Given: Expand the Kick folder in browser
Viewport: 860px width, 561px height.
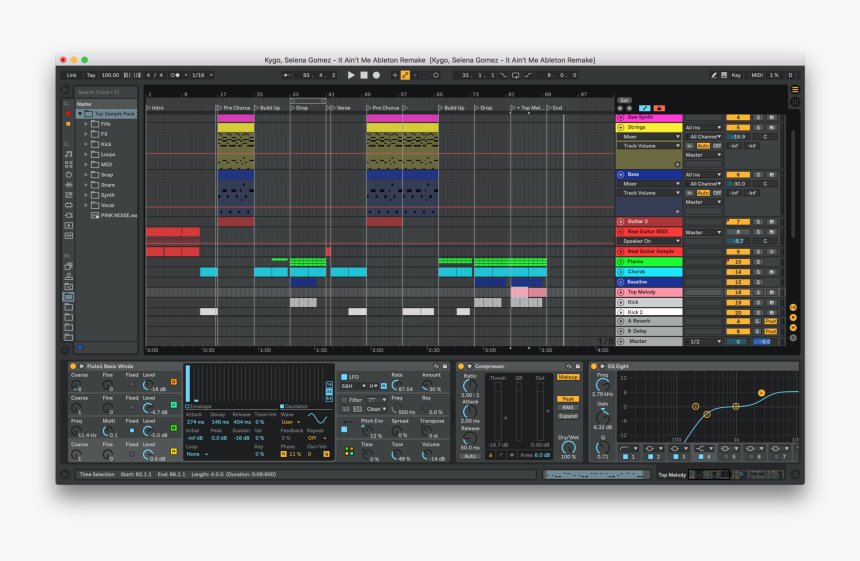Looking at the screenshot, I should click(86, 144).
